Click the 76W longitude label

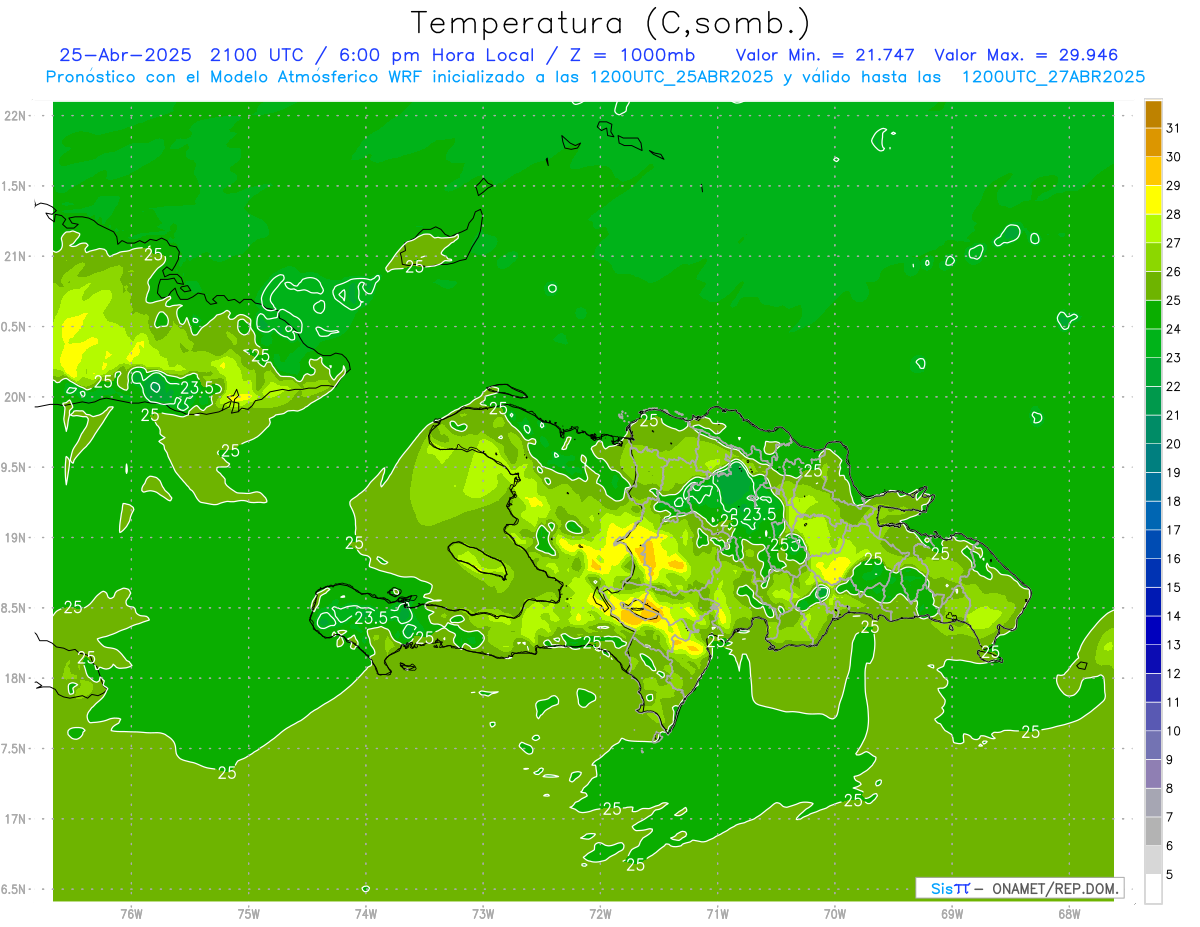131,913
